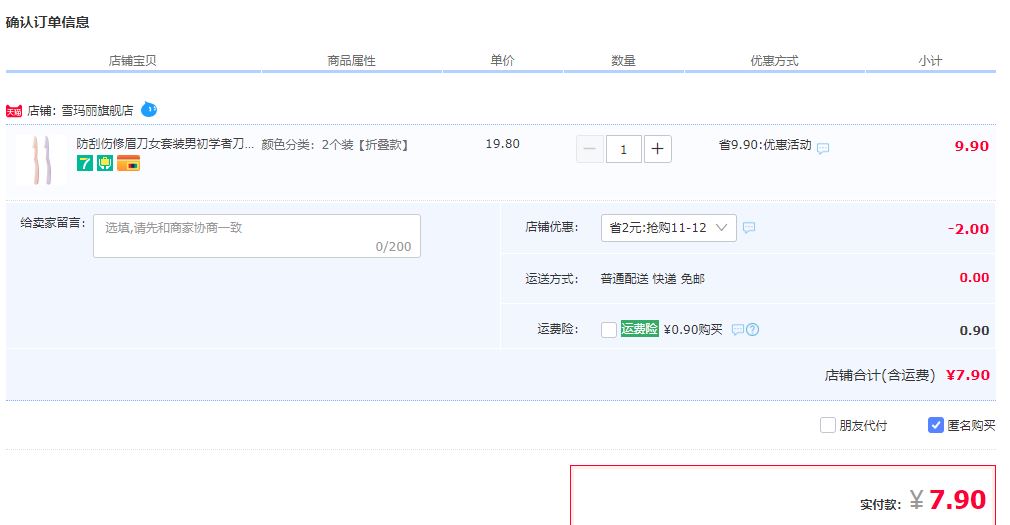Decrease quantity with the minus button

pyautogui.click(x=589, y=149)
